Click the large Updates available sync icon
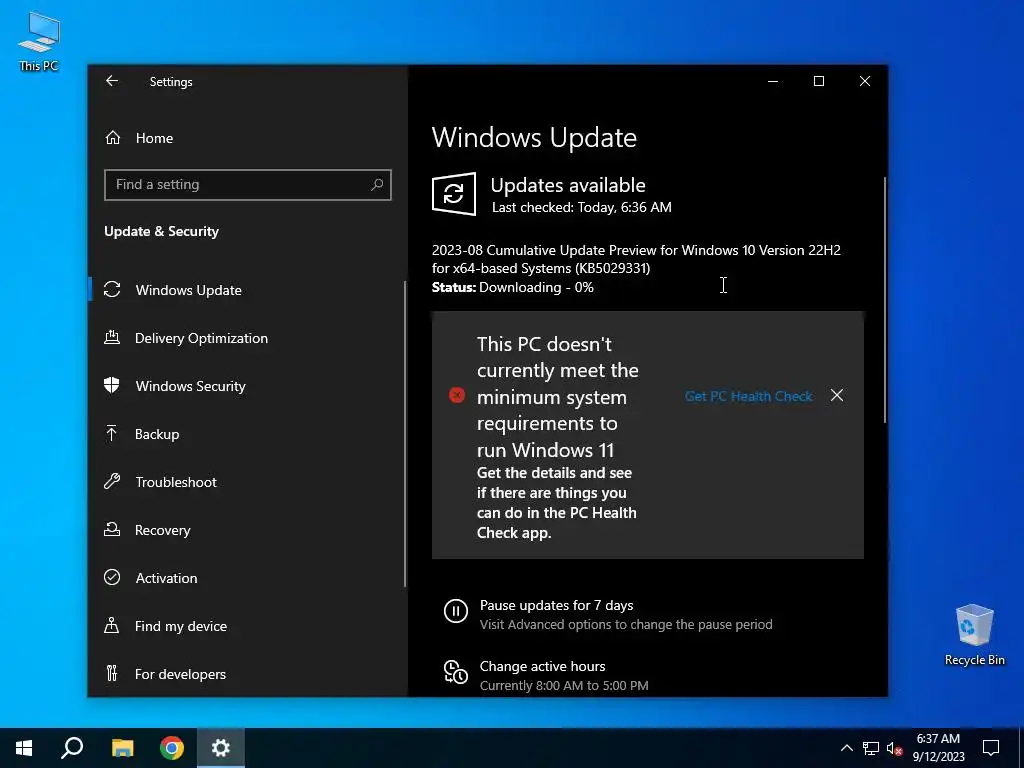 pyautogui.click(x=454, y=194)
